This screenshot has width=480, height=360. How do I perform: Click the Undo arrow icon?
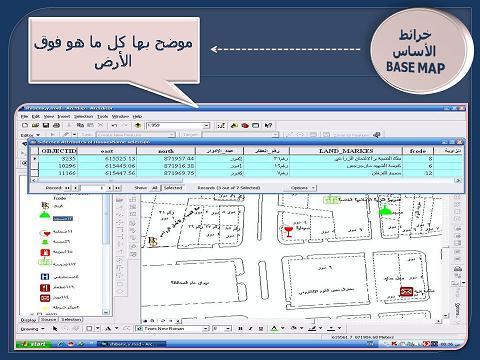(x=114, y=126)
